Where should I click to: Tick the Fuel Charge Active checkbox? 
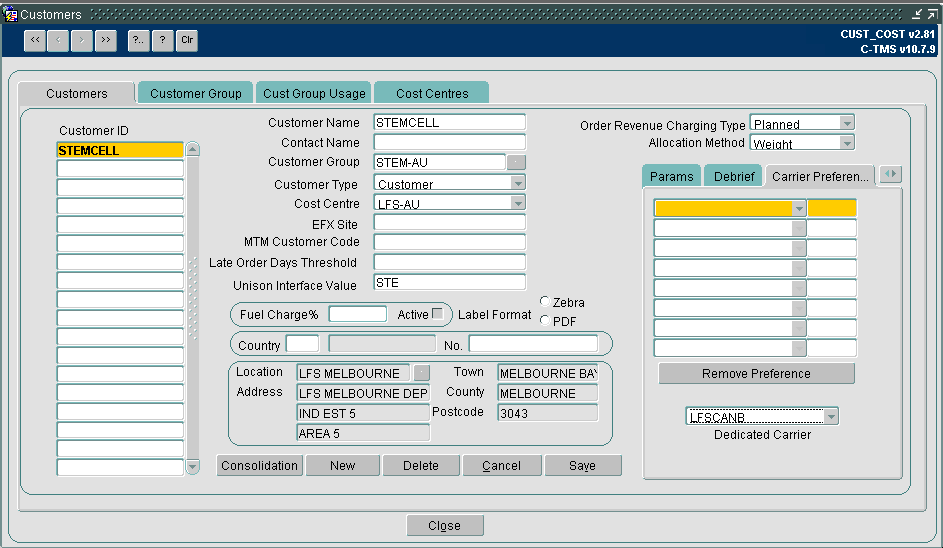click(438, 313)
